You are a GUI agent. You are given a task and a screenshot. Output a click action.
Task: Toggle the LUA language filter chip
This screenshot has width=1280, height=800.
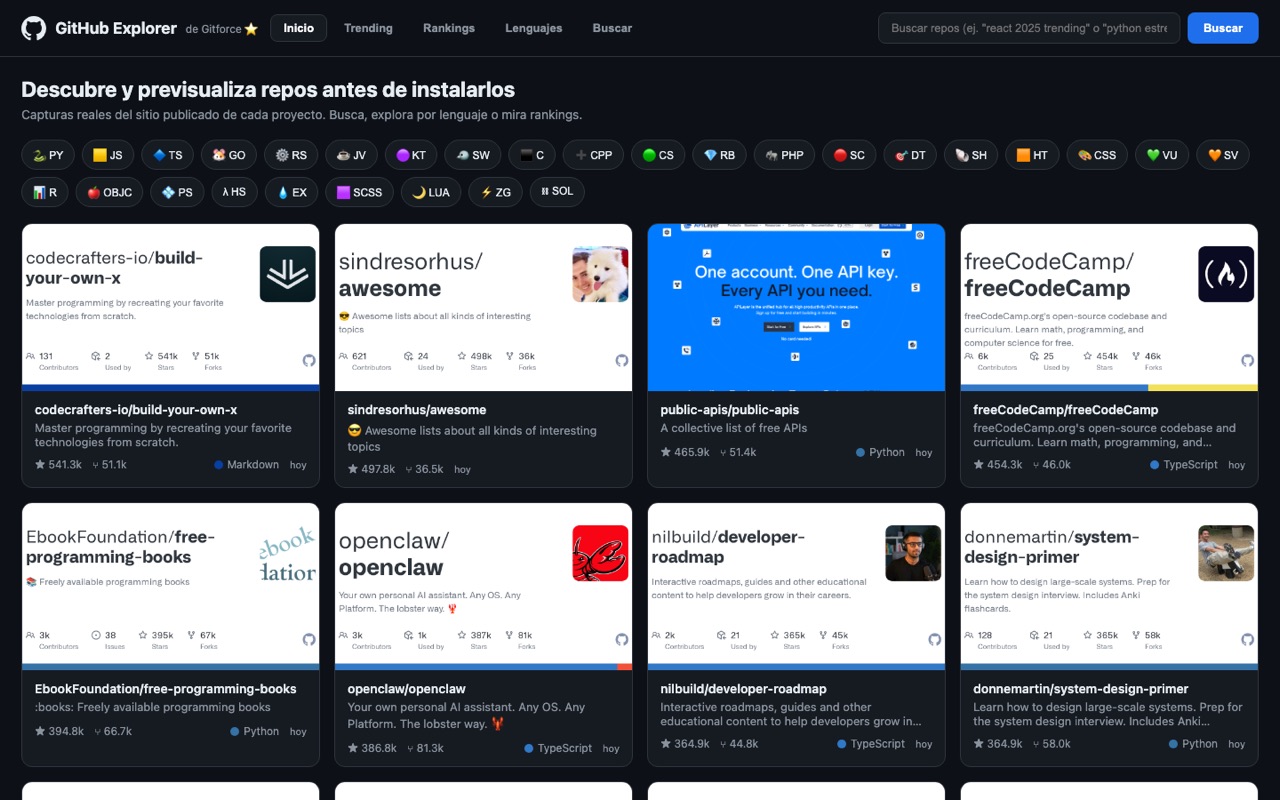[x=431, y=192]
